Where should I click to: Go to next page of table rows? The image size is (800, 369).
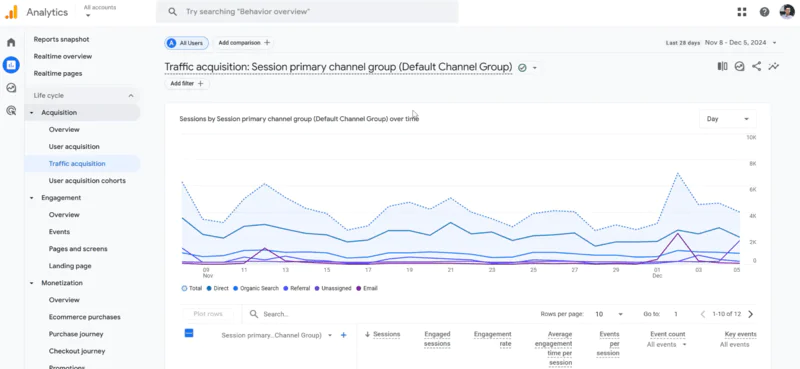[751, 314]
